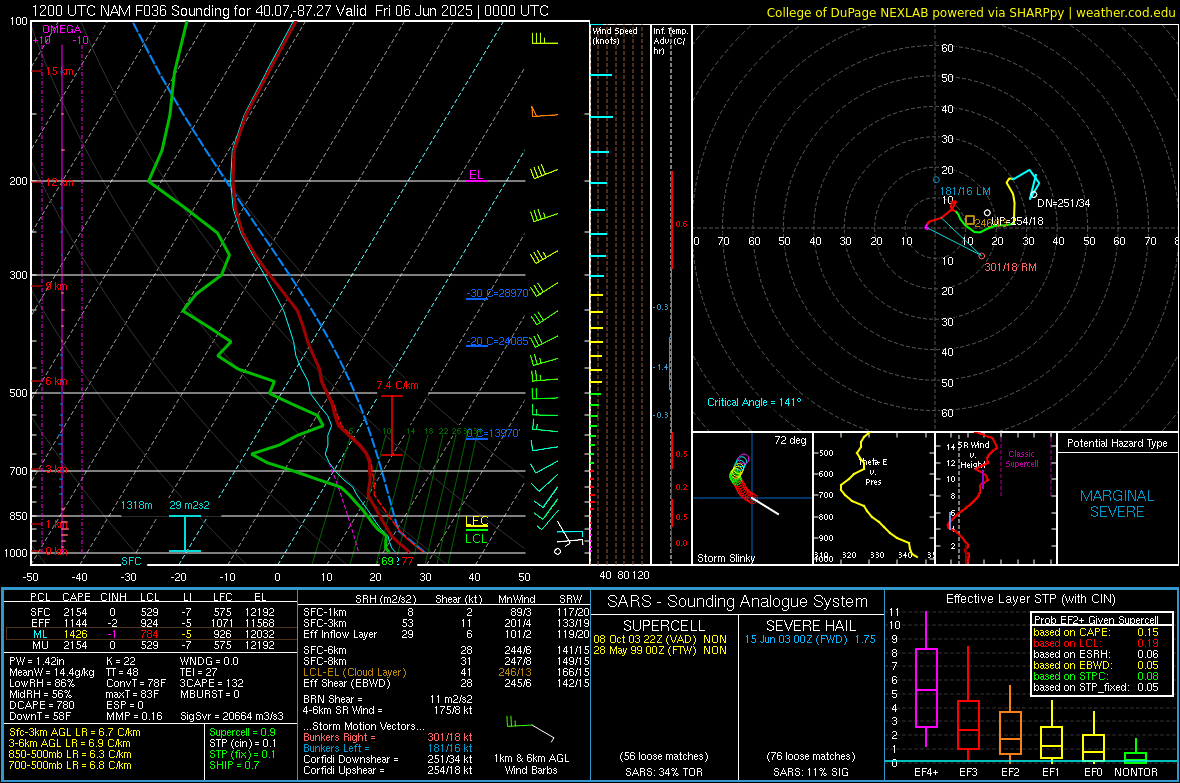Click the Theta-E v. Pres label
The image size is (1180, 783).
pyautogui.click(x=873, y=472)
